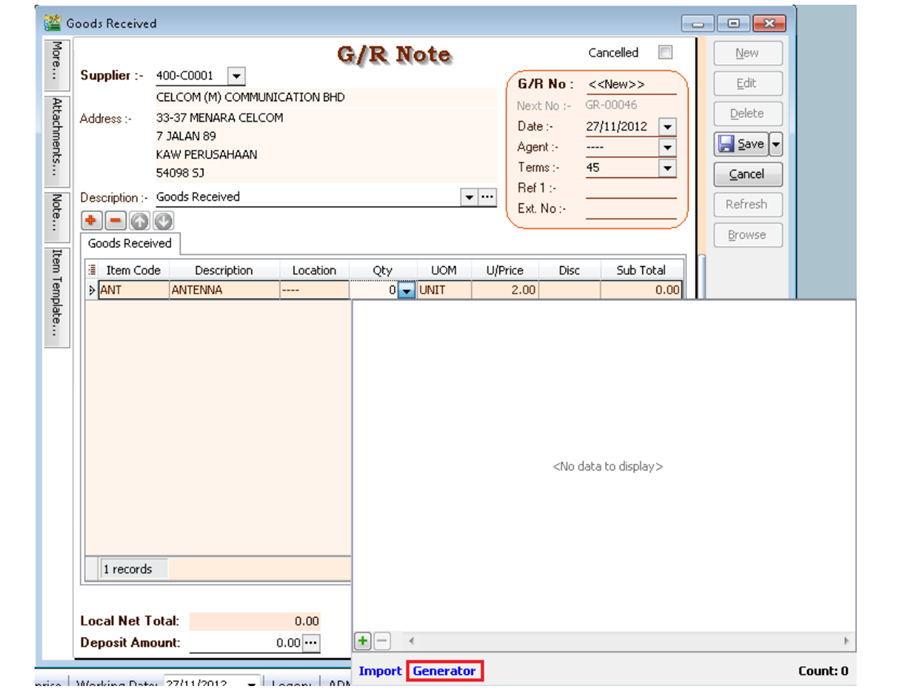Click the green plus icon in popup
903x697 pixels.
(363, 641)
